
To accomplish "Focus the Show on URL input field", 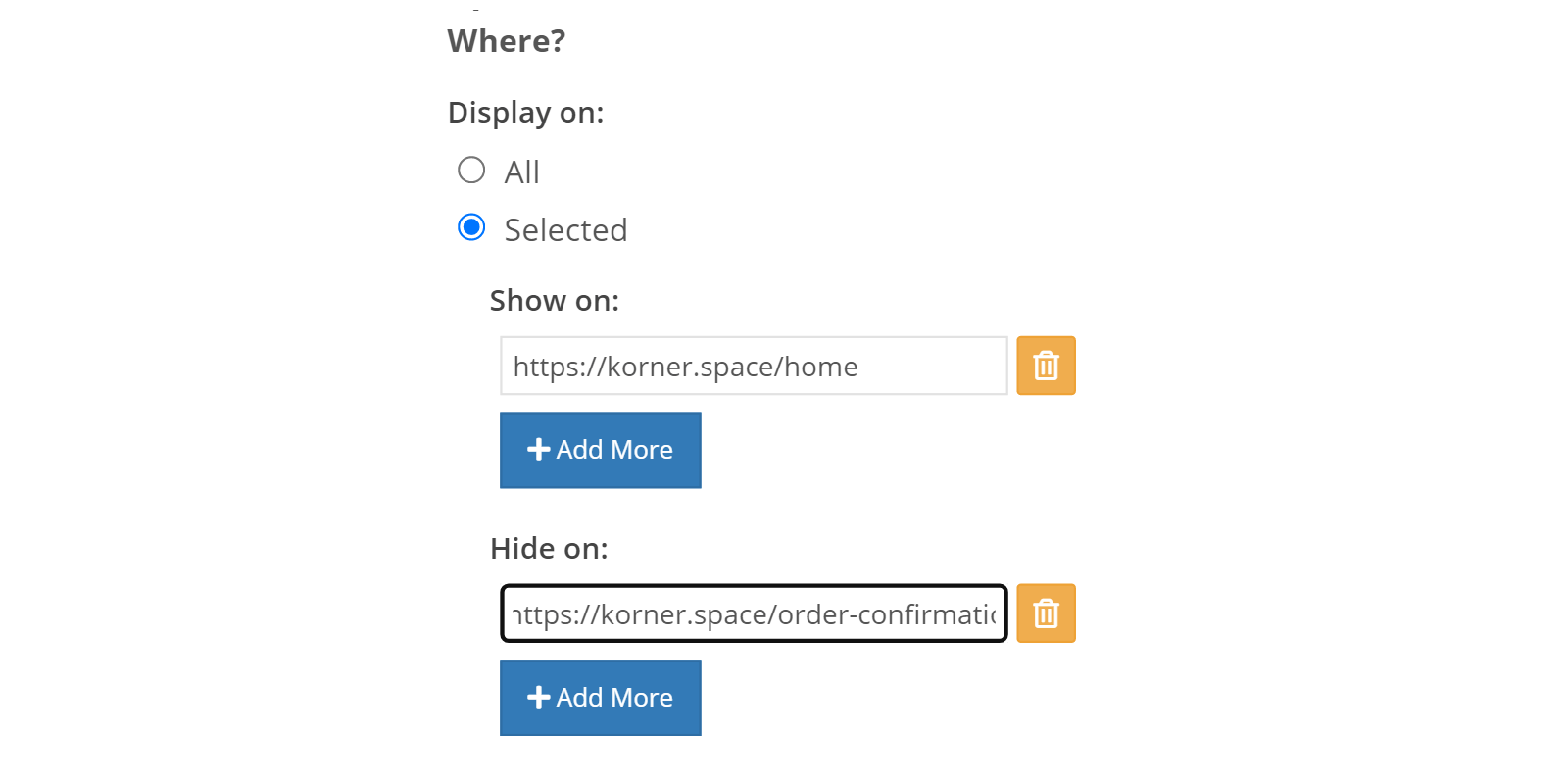I will [754, 366].
